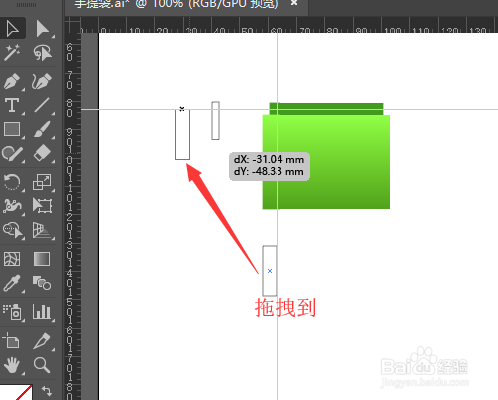
Task: Select the Rectangle tool
Action: 13,129
